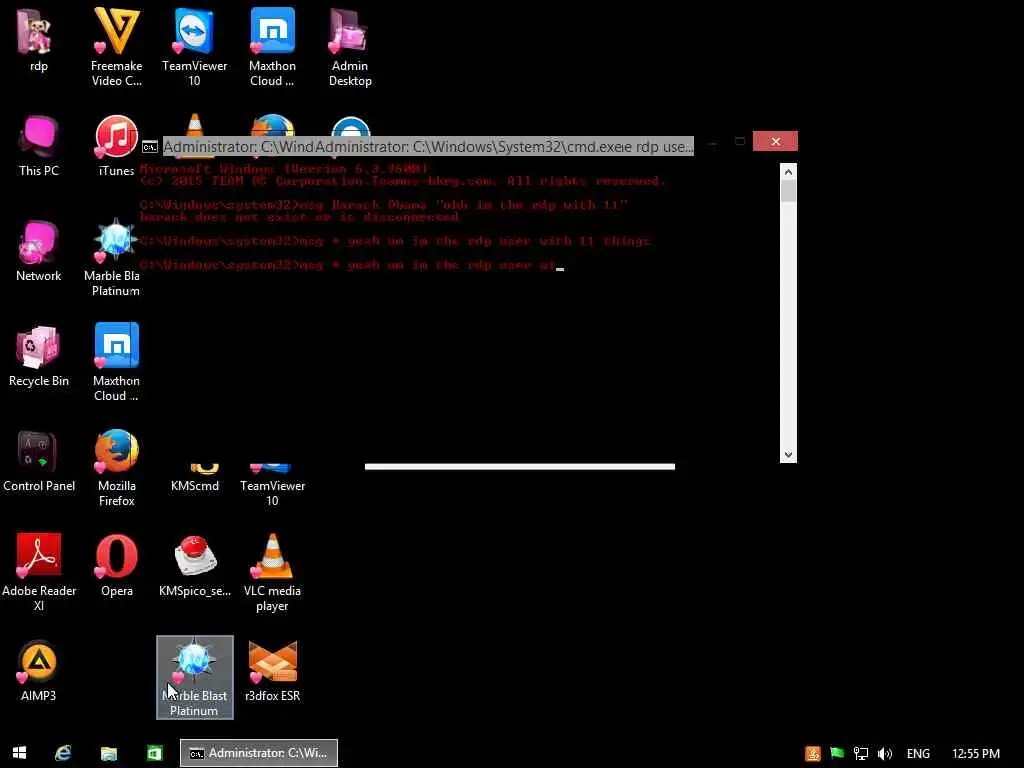Launch Freemake Video Converter shortcut
The width and height of the screenshot is (1024, 768).
[x=116, y=46]
